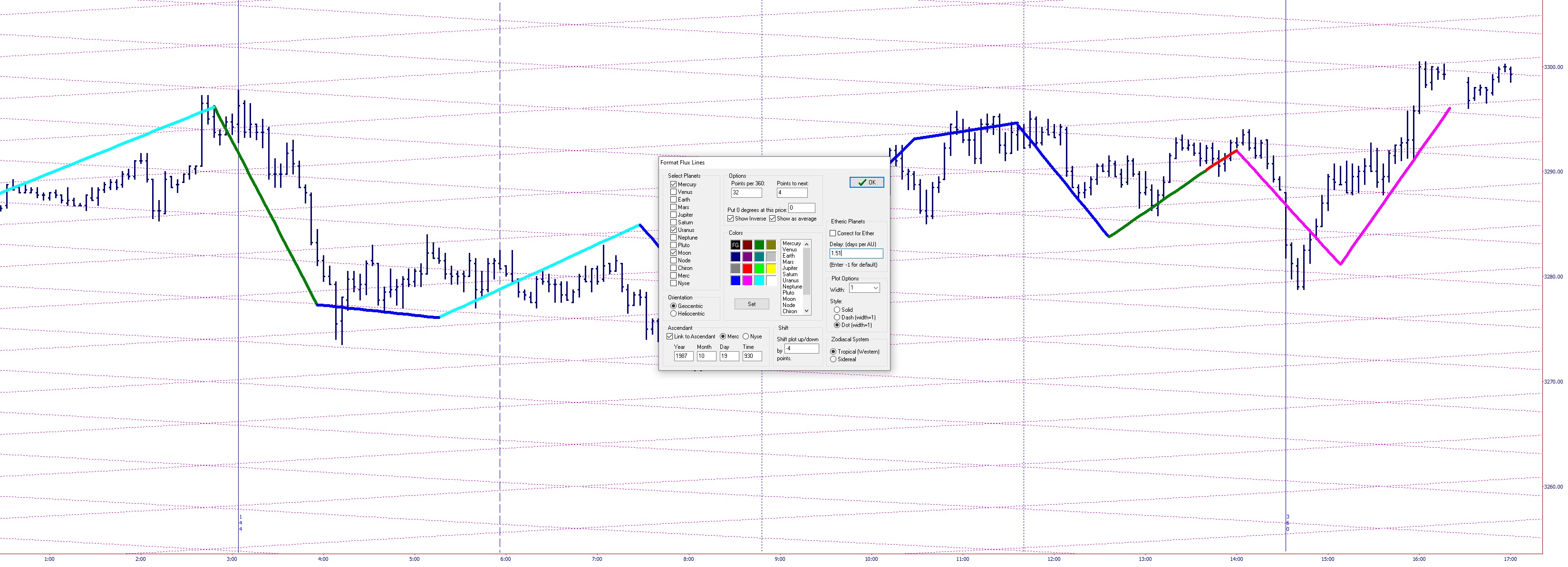1568x567 pixels.
Task: Enable the Venus planet checkbox
Action: coord(673,192)
